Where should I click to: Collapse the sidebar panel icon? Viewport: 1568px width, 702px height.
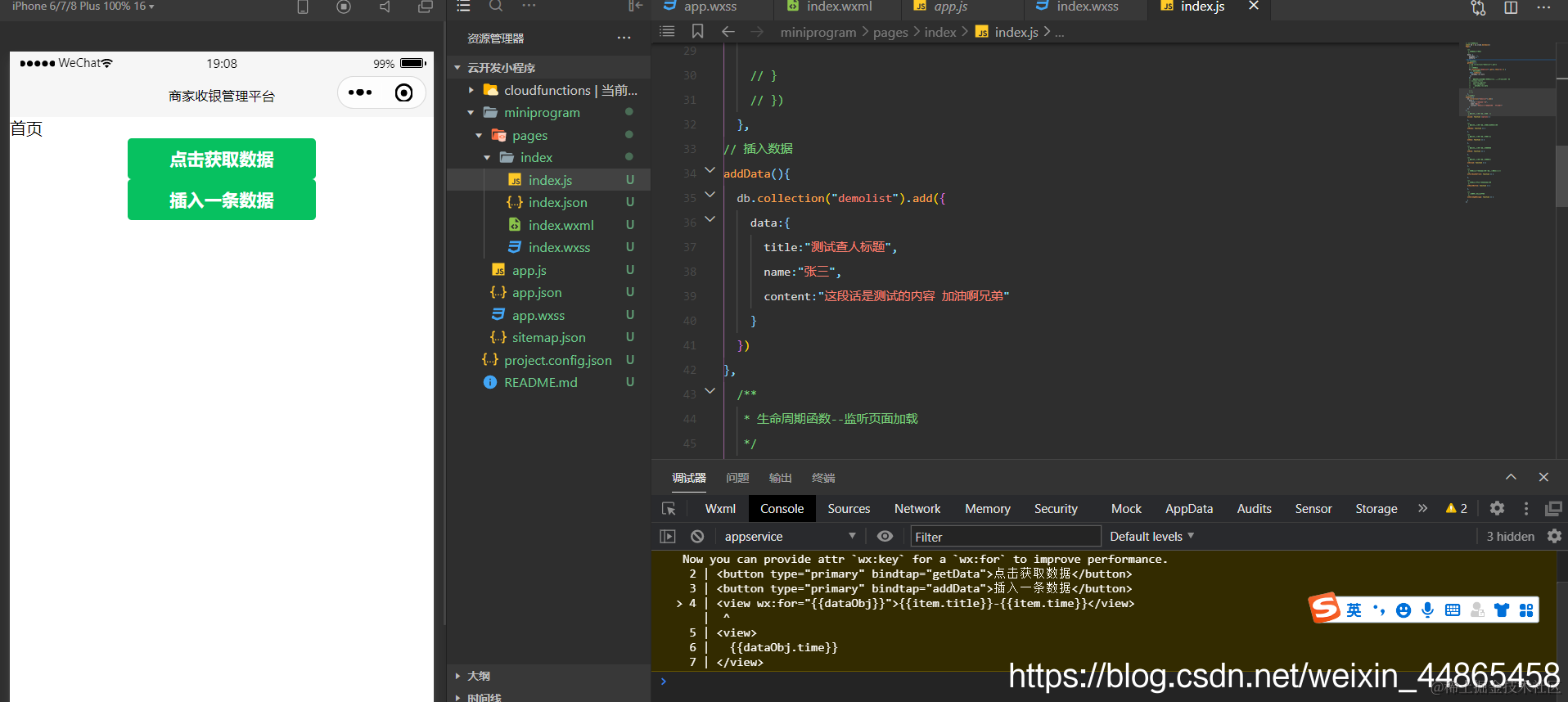[635, 6]
